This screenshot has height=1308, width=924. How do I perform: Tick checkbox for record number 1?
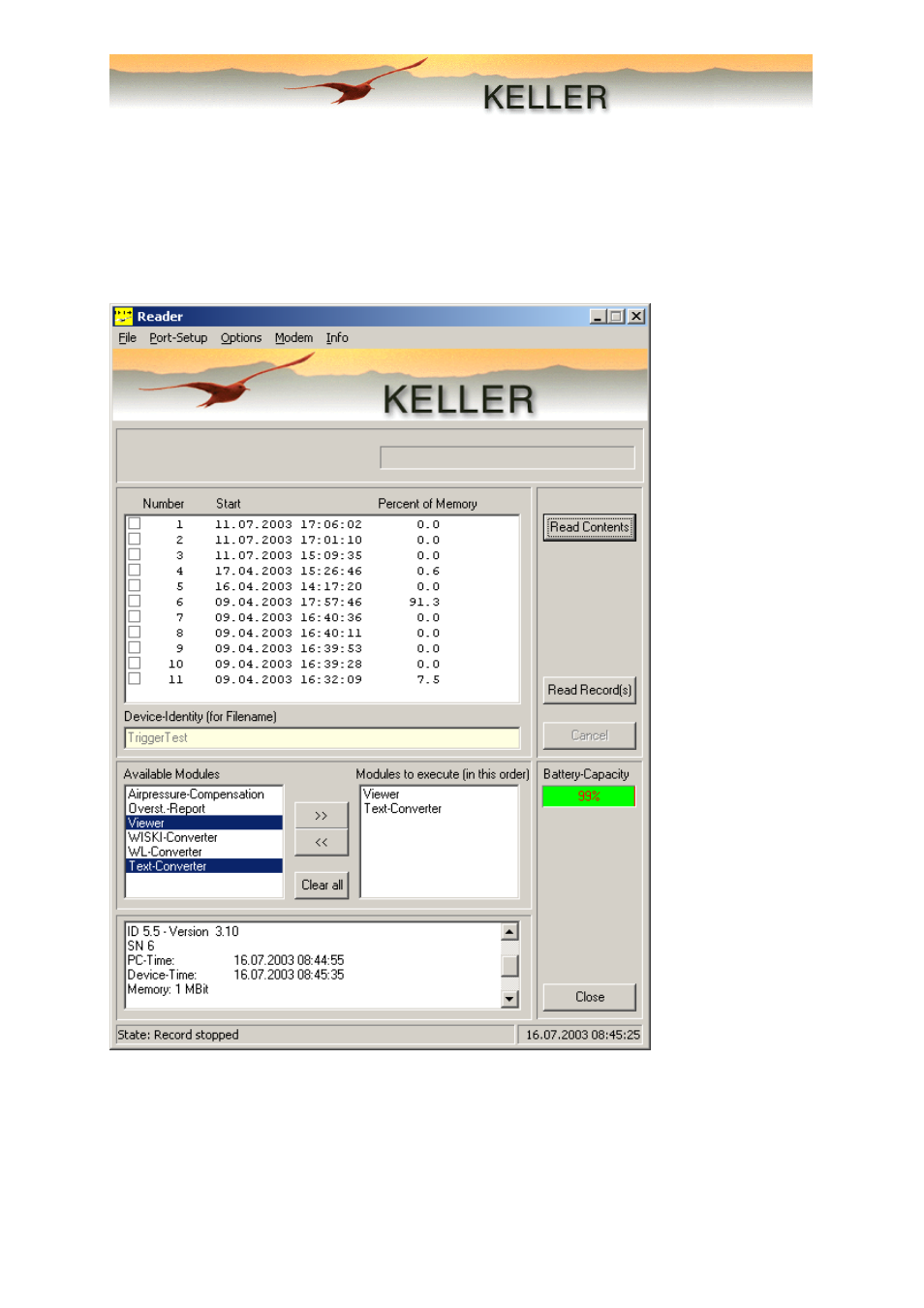[135, 524]
